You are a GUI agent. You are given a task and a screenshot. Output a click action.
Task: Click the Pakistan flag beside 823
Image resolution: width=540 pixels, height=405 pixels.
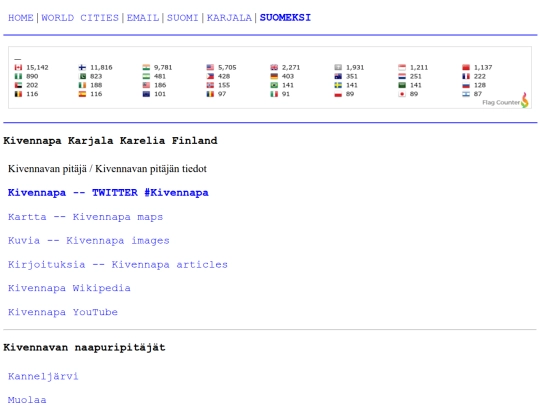[82, 76]
